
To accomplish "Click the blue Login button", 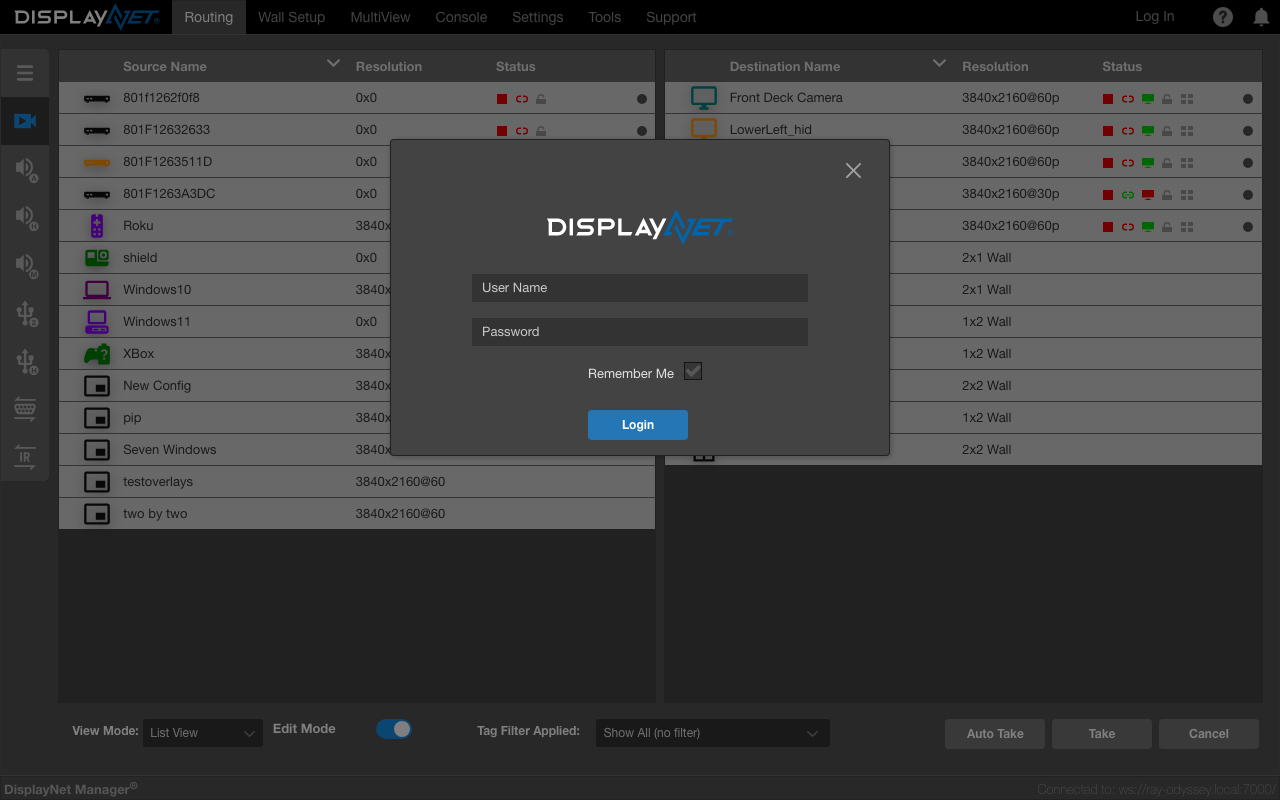I will 638,425.
